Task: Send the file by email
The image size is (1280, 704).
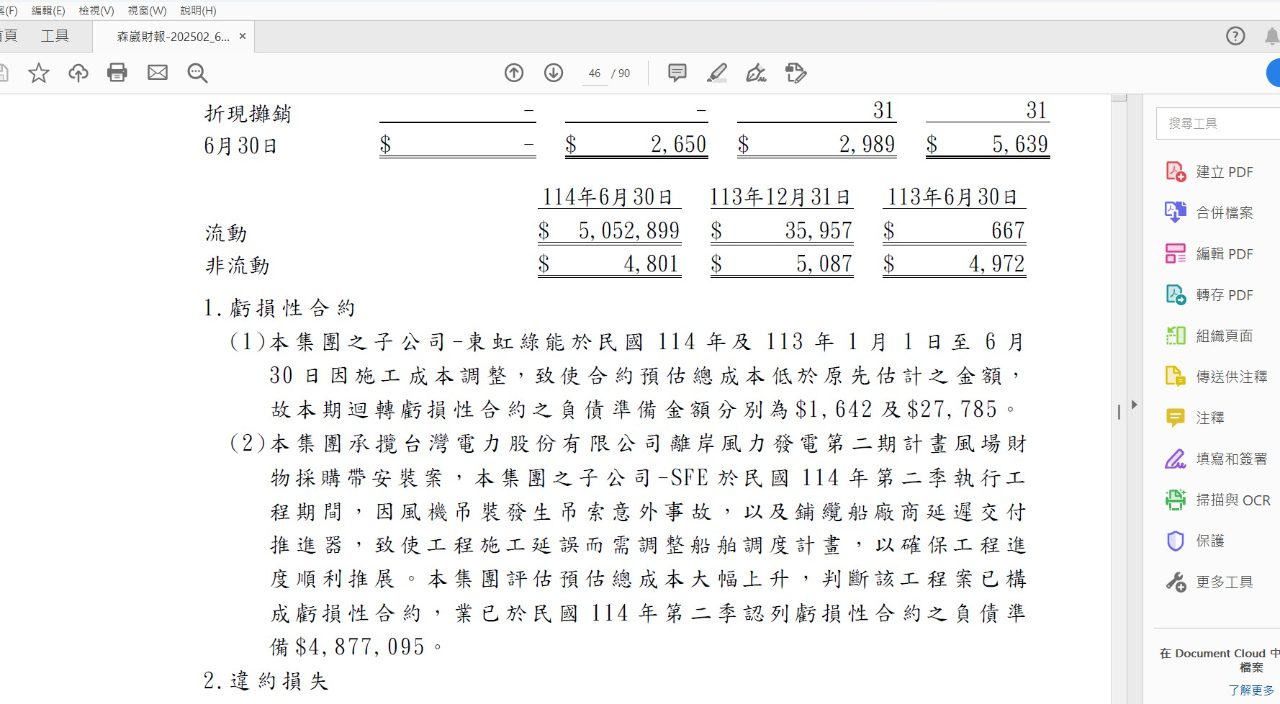Action: [x=157, y=73]
